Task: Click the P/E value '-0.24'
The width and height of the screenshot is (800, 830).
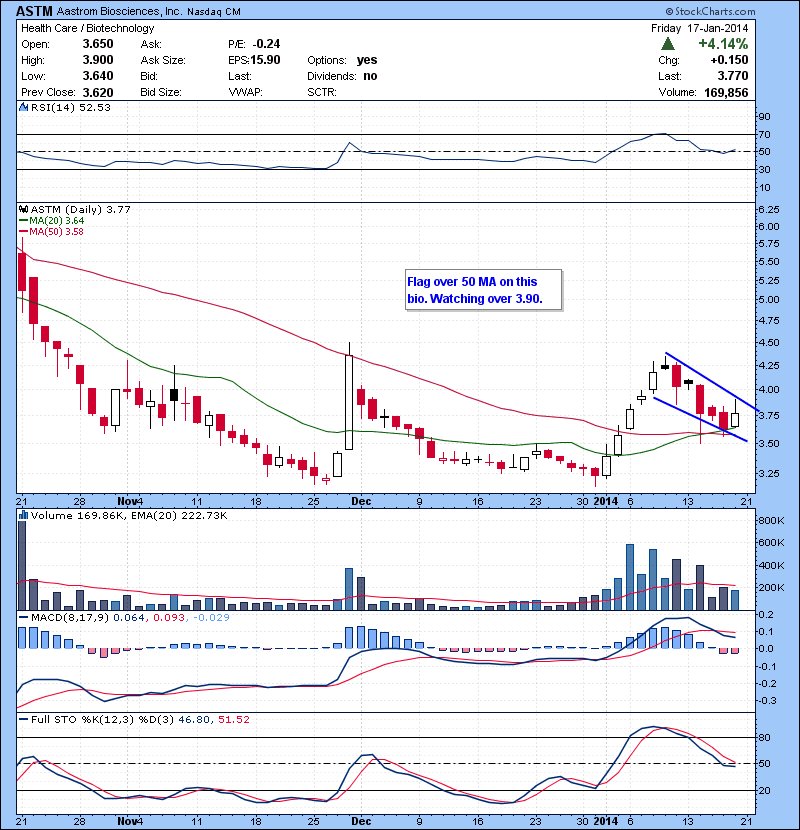Action: (266, 44)
